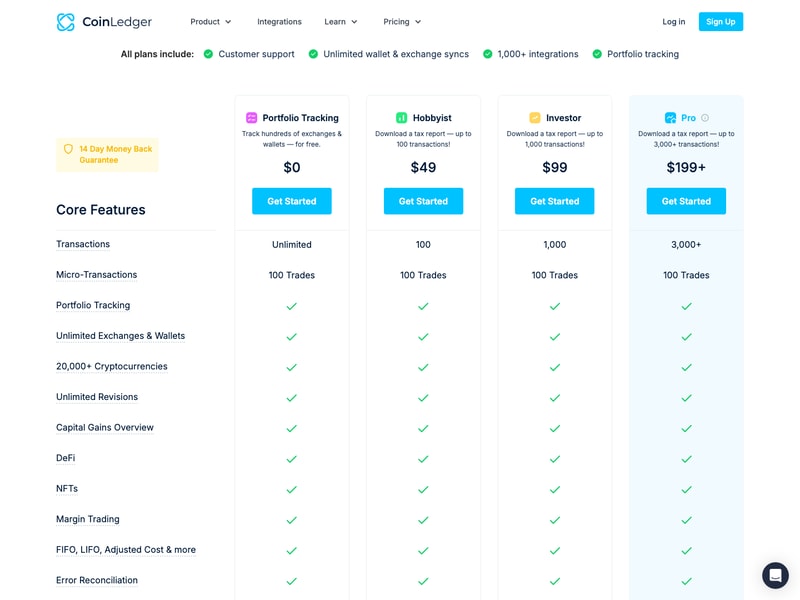The width and height of the screenshot is (800, 600).
Task: Click the green check beside 1,000+ integrations
Action: pyautogui.click(x=488, y=54)
